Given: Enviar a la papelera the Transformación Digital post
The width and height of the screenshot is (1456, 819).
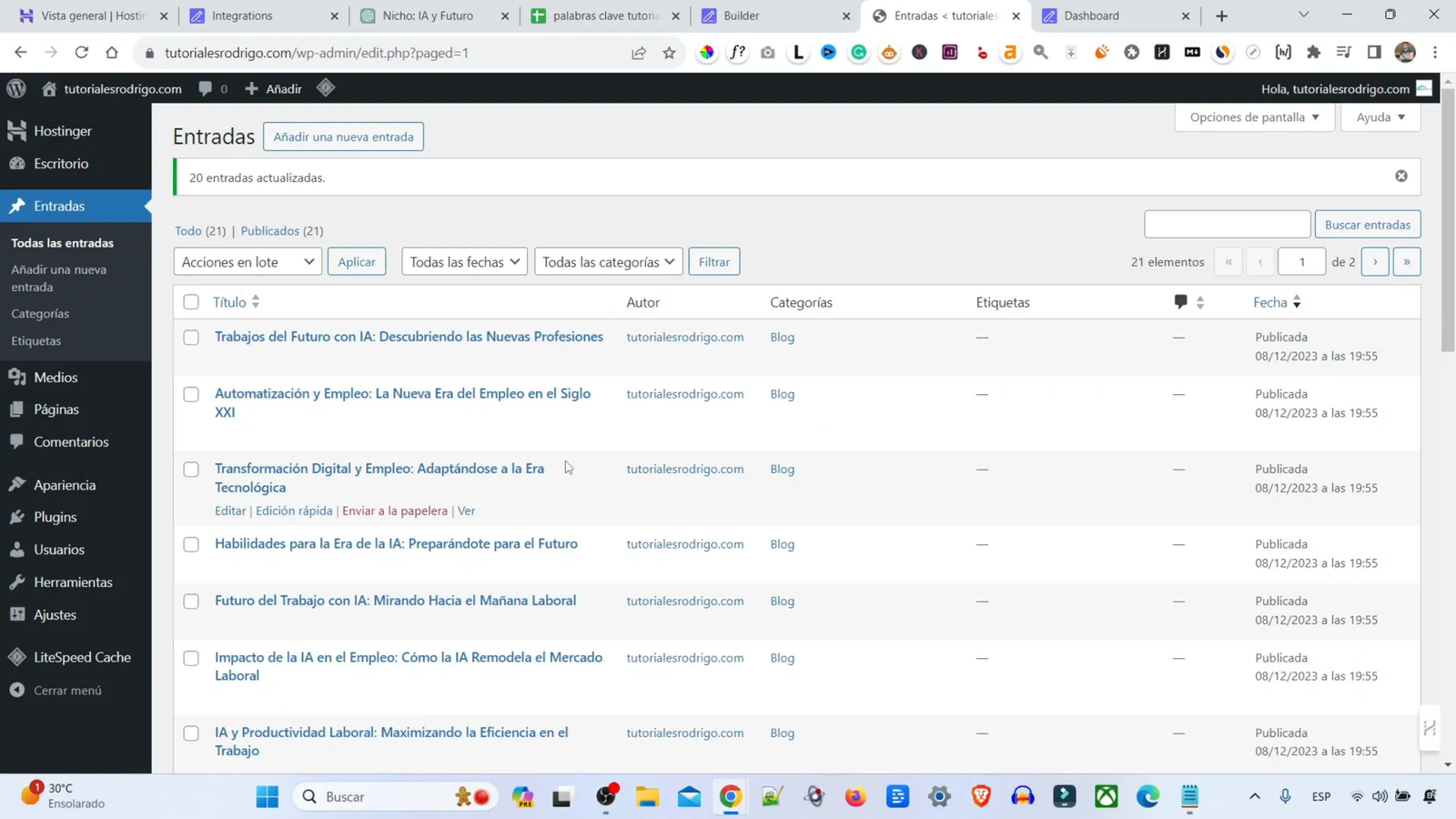Looking at the screenshot, I should click(x=394, y=511).
